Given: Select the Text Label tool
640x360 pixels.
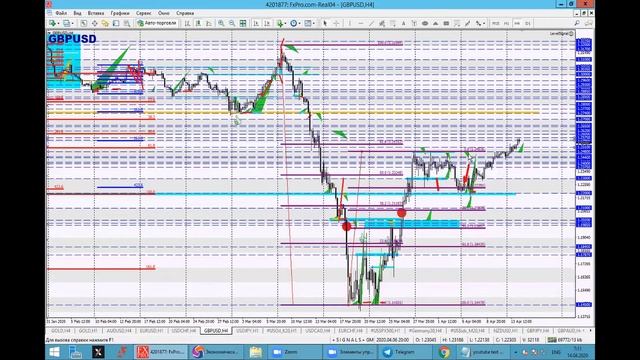Looking at the screenshot, I should point(414,23).
